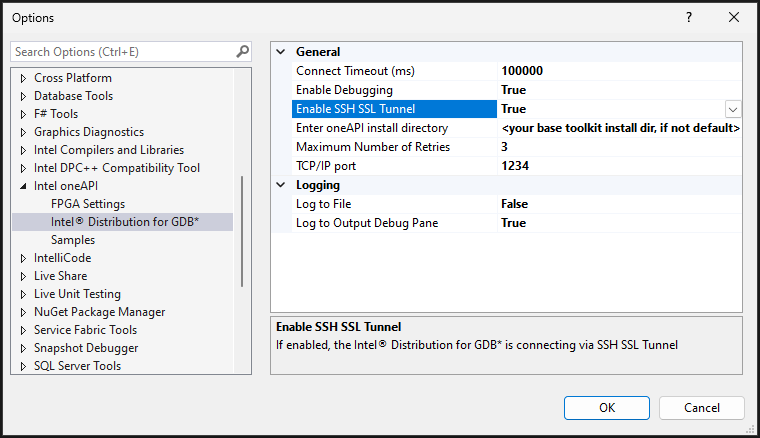Open the Enable SSH SSL Tunnel dropdown
The image size is (760, 438).
(733, 109)
